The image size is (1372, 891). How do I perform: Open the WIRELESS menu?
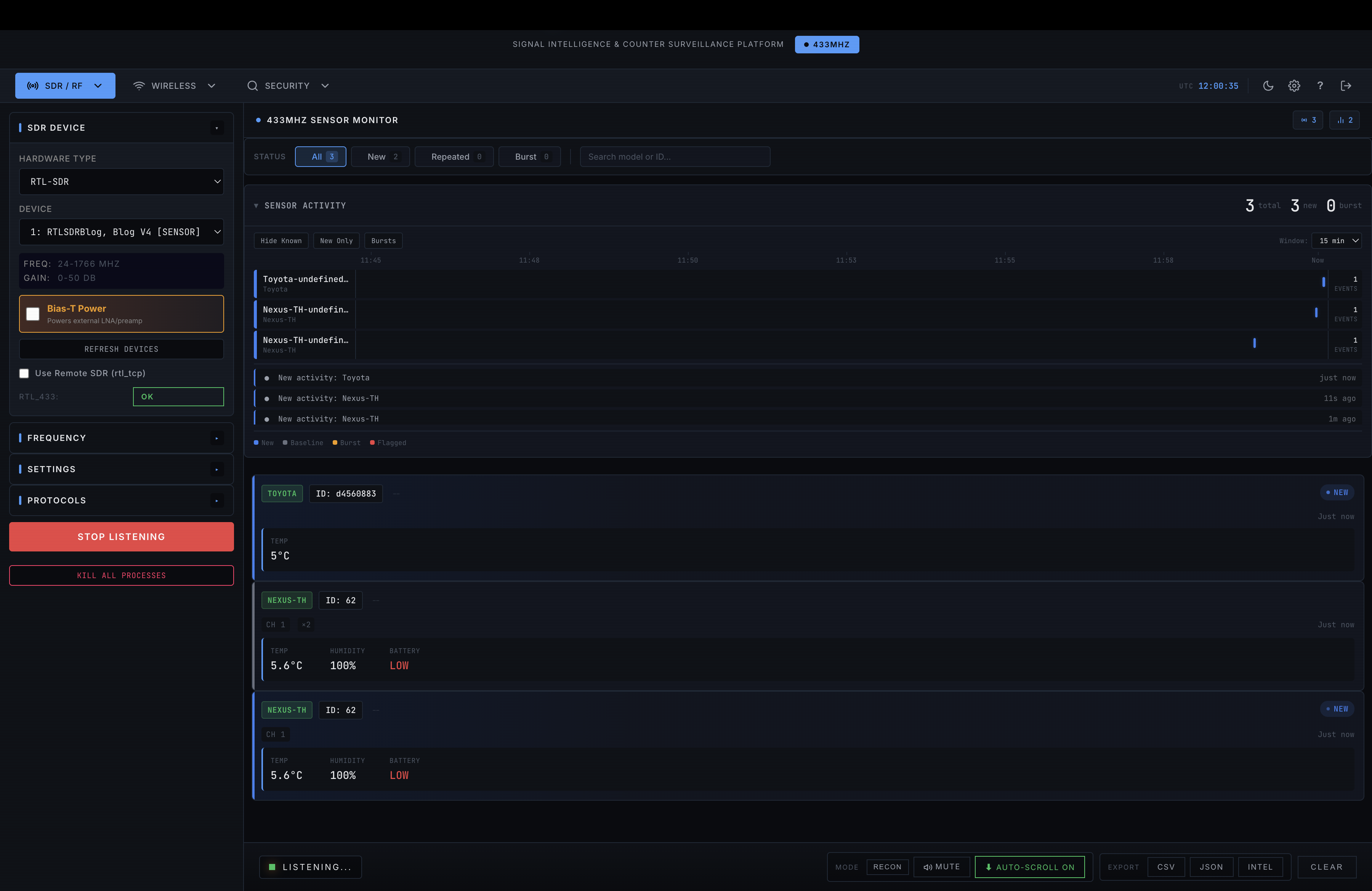pyautogui.click(x=174, y=86)
